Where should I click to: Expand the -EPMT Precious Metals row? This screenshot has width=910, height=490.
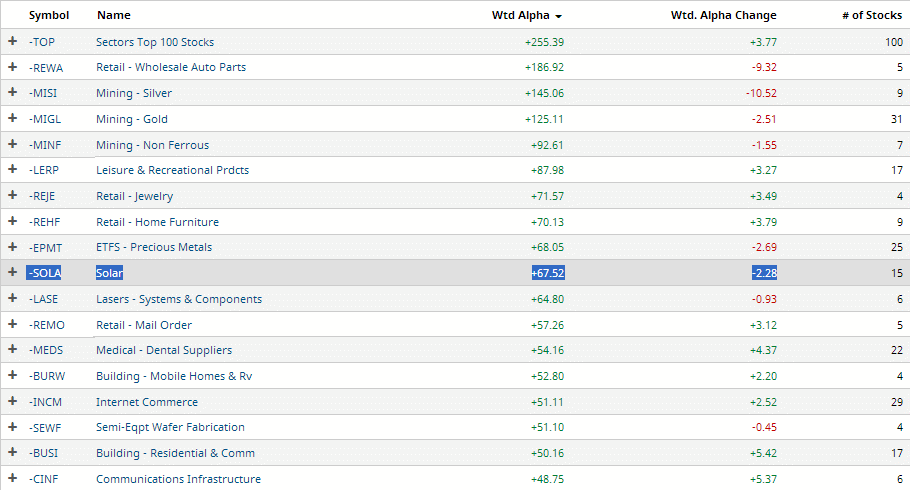pyautogui.click(x=12, y=247)
